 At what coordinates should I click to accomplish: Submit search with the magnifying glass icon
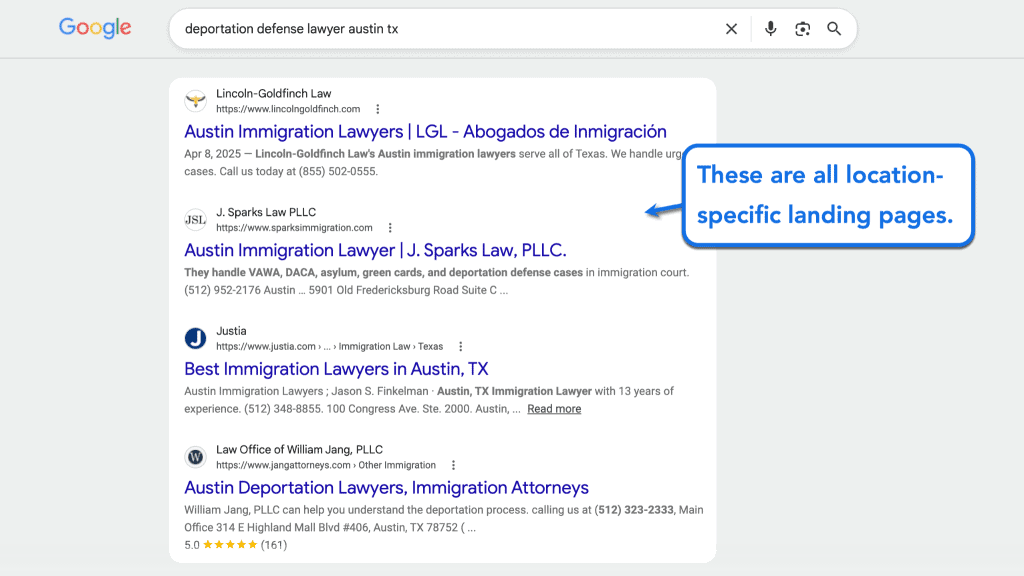point(834,29)
